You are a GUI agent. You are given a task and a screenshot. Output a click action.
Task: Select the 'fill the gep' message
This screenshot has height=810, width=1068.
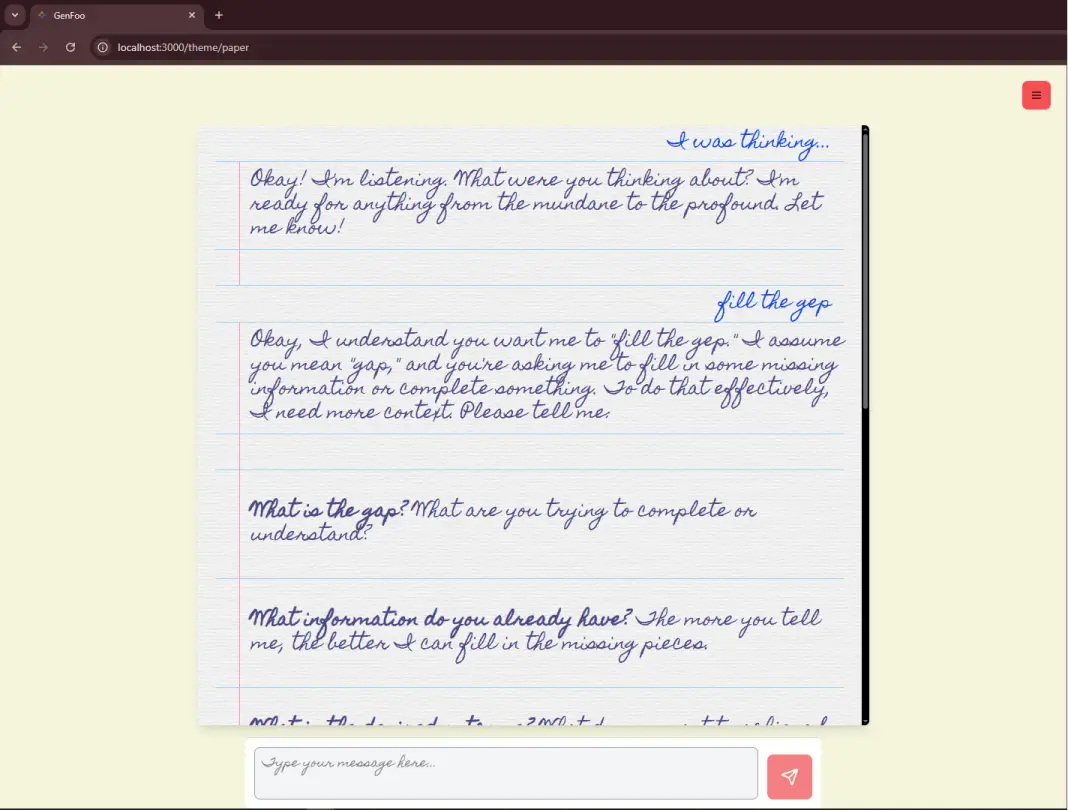pos(774,302)
